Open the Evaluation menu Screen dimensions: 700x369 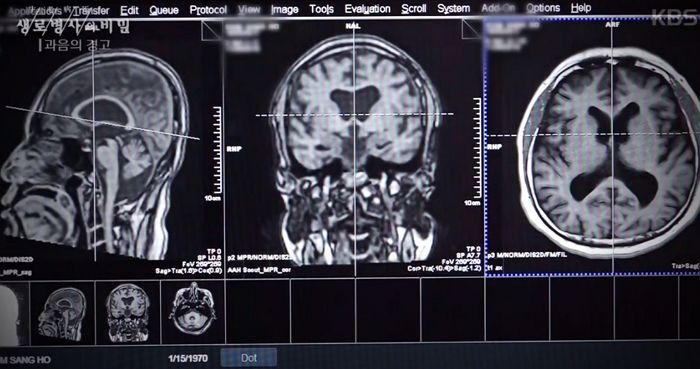pyautogui.click(x=367, y=9)
